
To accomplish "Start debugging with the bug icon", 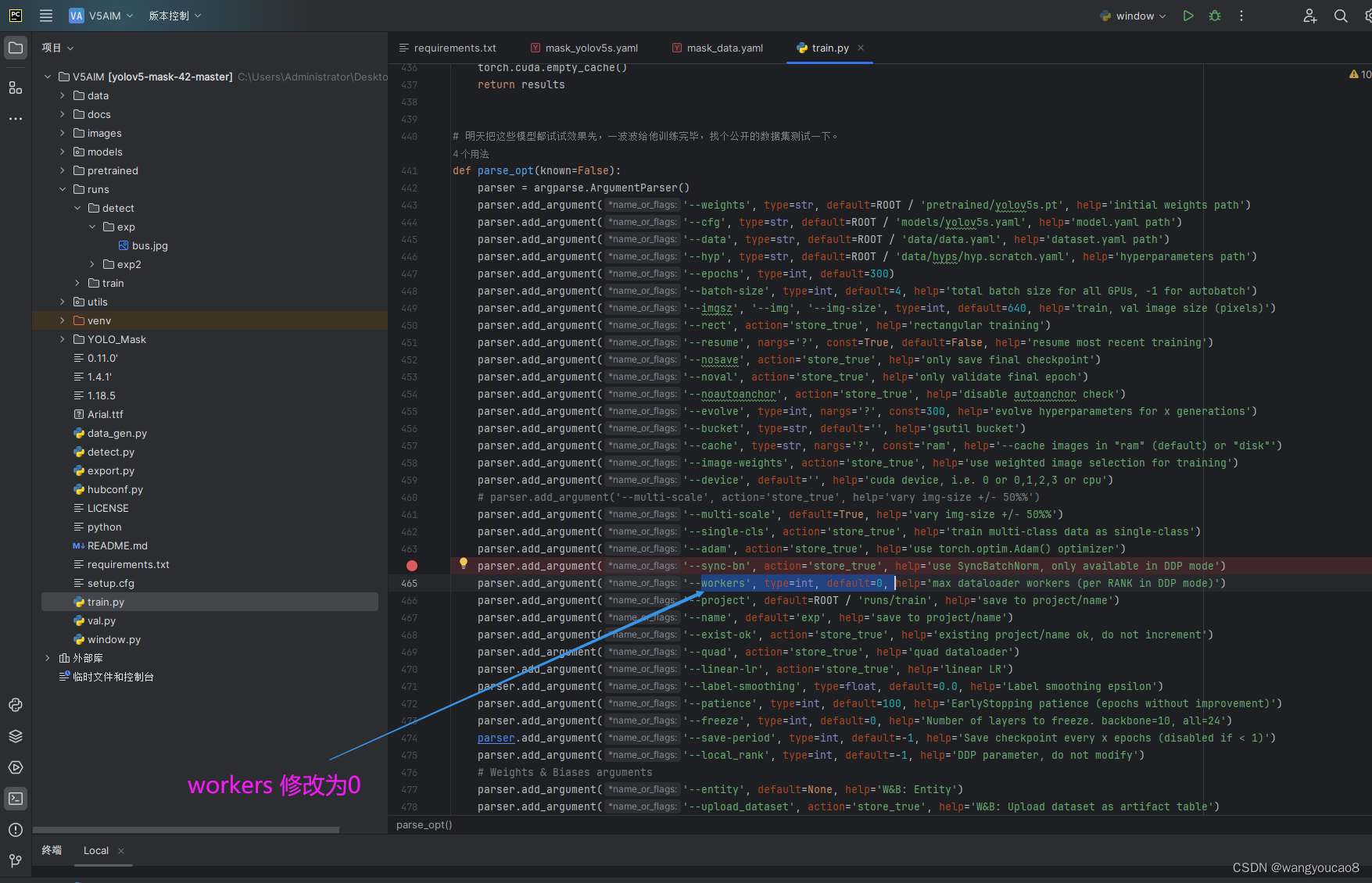I will [x=1214, y=16].
